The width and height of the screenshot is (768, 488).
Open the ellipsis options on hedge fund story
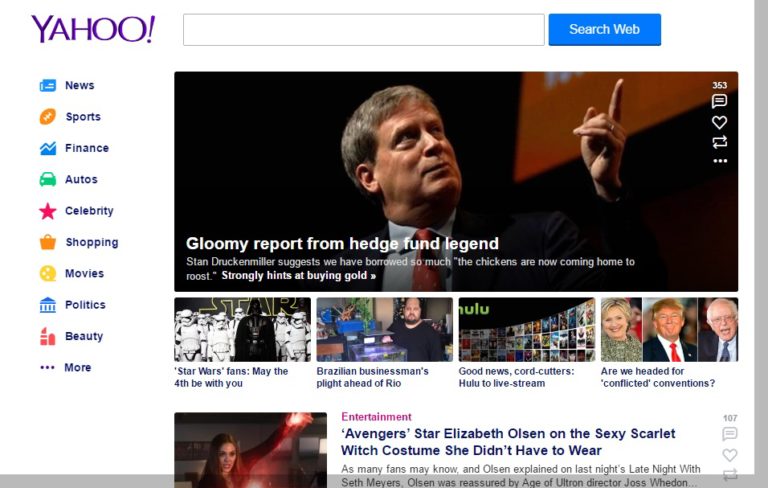[x=720, y=161]
